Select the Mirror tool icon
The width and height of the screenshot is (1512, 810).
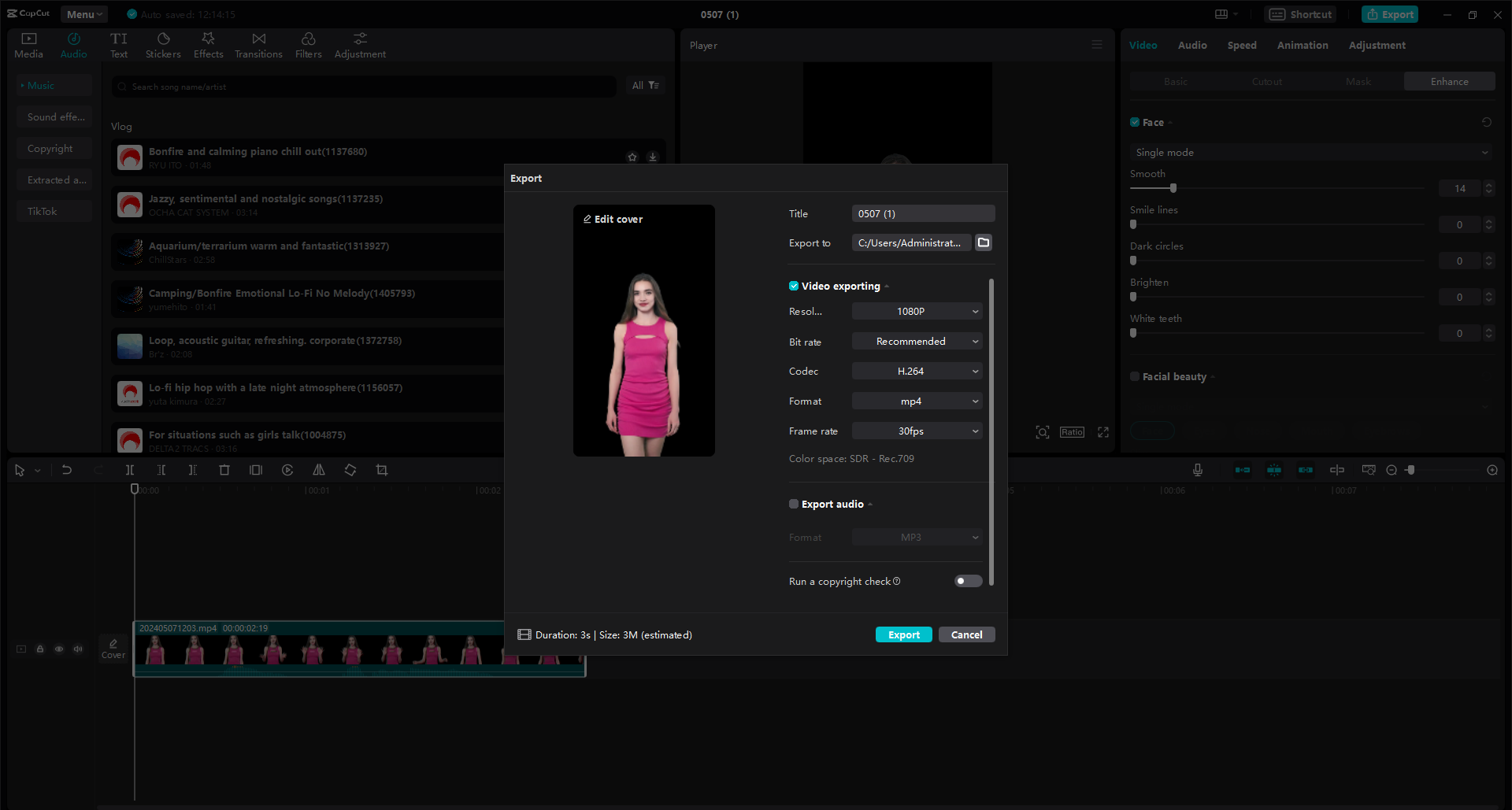pos(319,469)
